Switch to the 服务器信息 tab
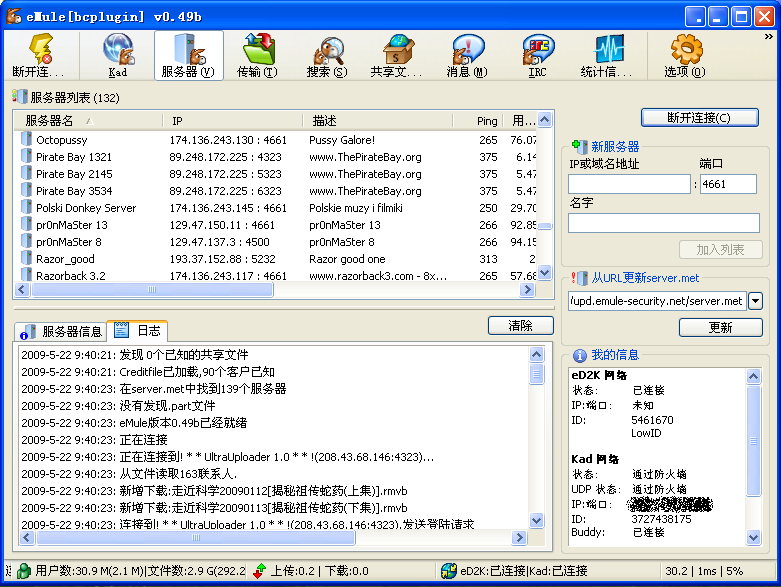The height and width of the screenshot is (587, 781). click(61, 331)
